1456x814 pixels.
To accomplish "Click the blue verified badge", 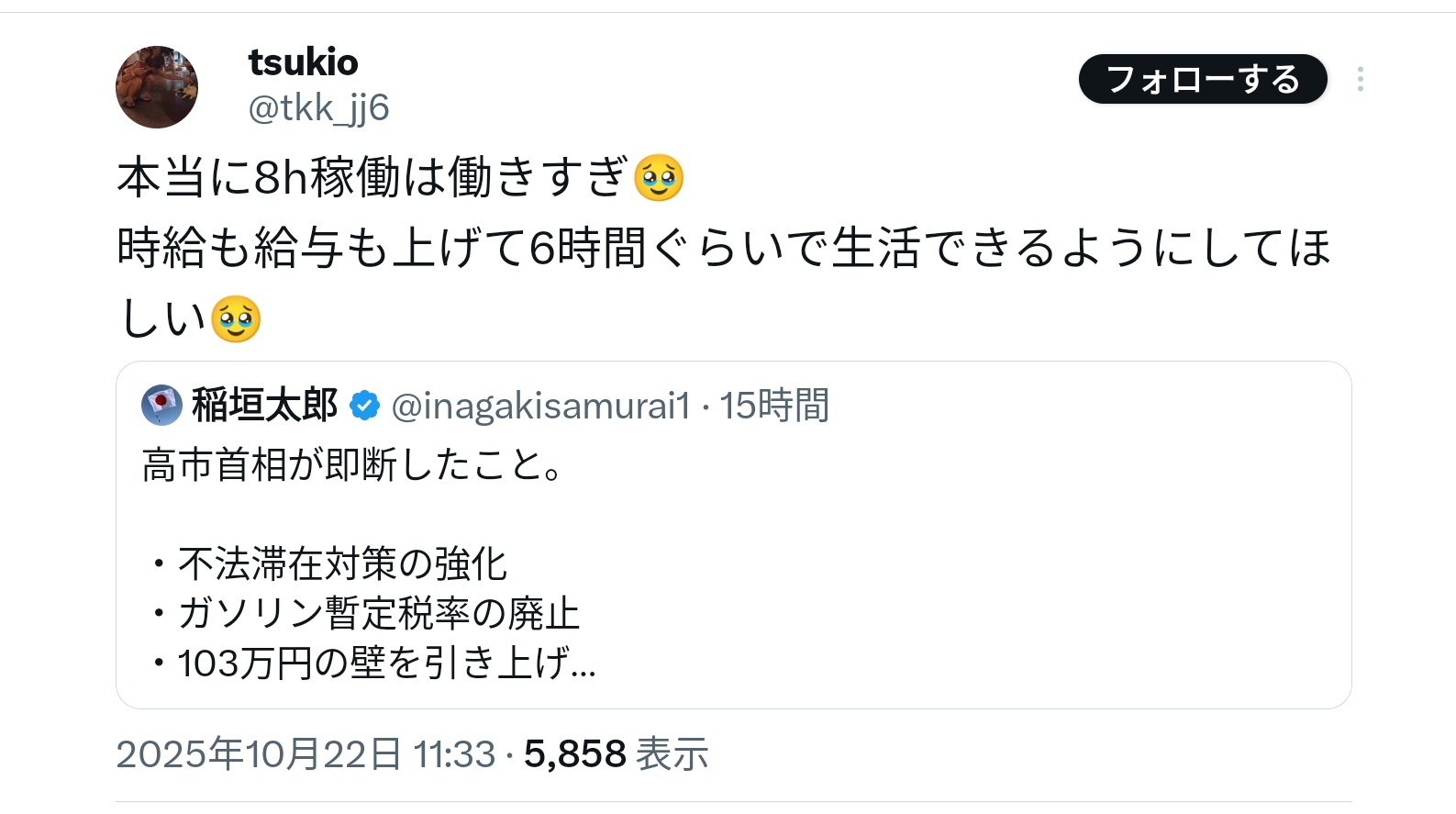I will [x=365, y=405].
